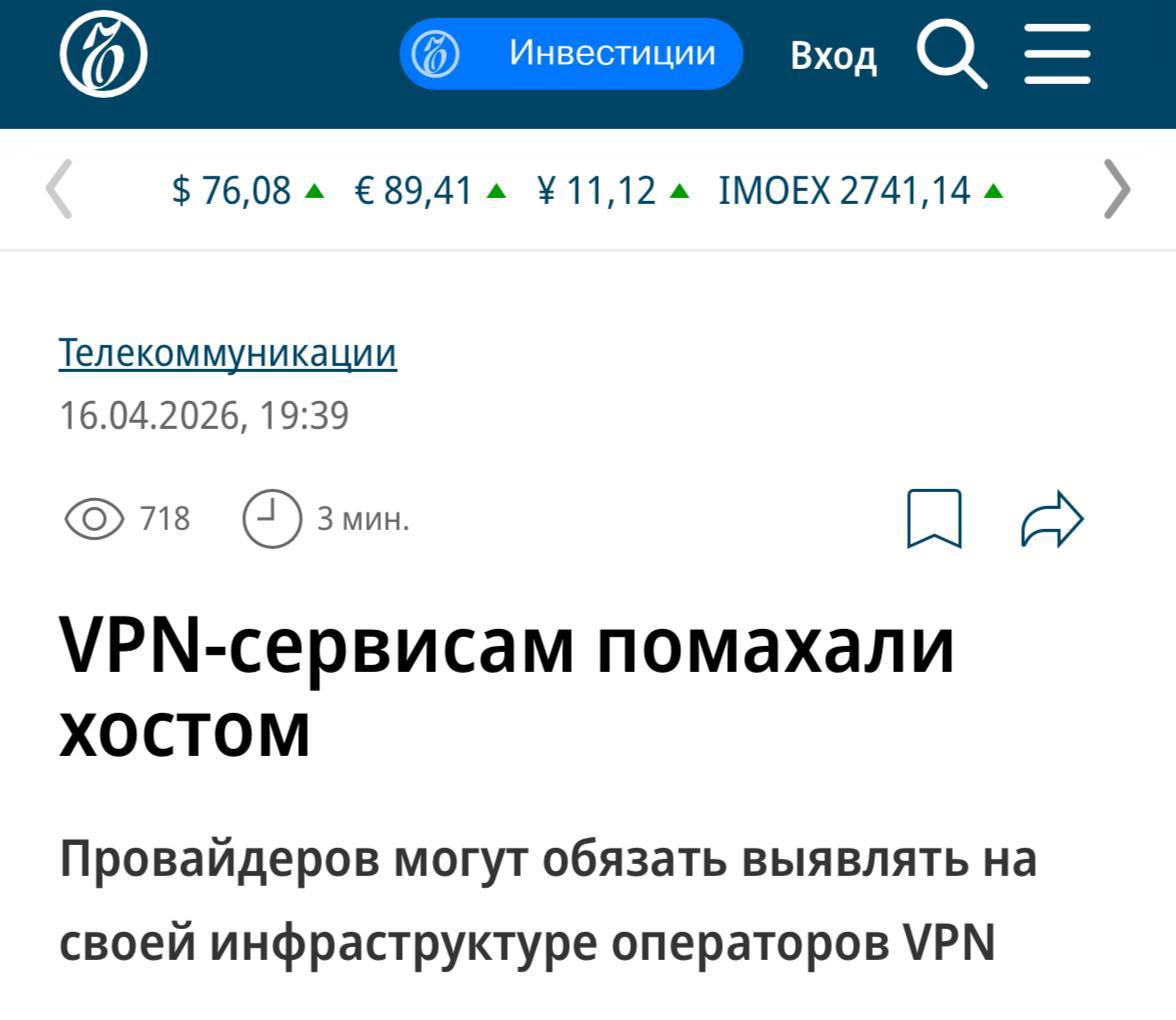Select the dollar rate 76,08
1176x1020 pixels.
[248, 190]
